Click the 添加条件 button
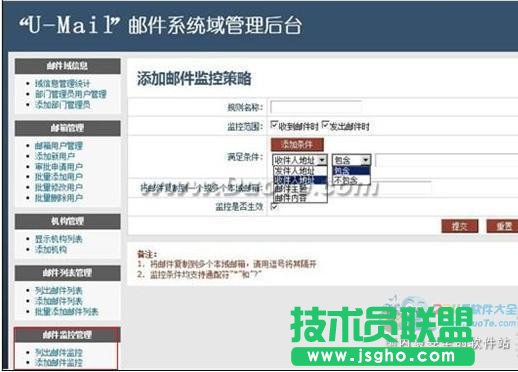The height and width of the screenshot is (372, 518). [x=297, y=144]
